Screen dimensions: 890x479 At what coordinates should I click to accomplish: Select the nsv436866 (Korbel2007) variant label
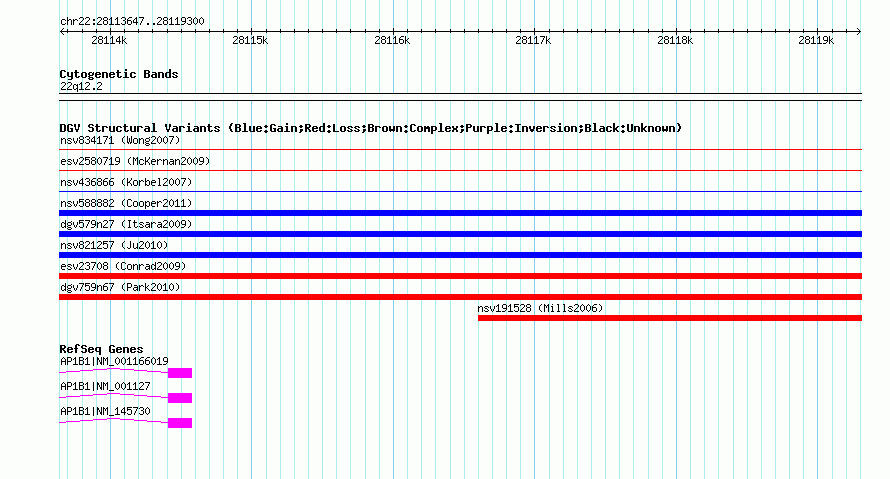(x=126, y=182)
